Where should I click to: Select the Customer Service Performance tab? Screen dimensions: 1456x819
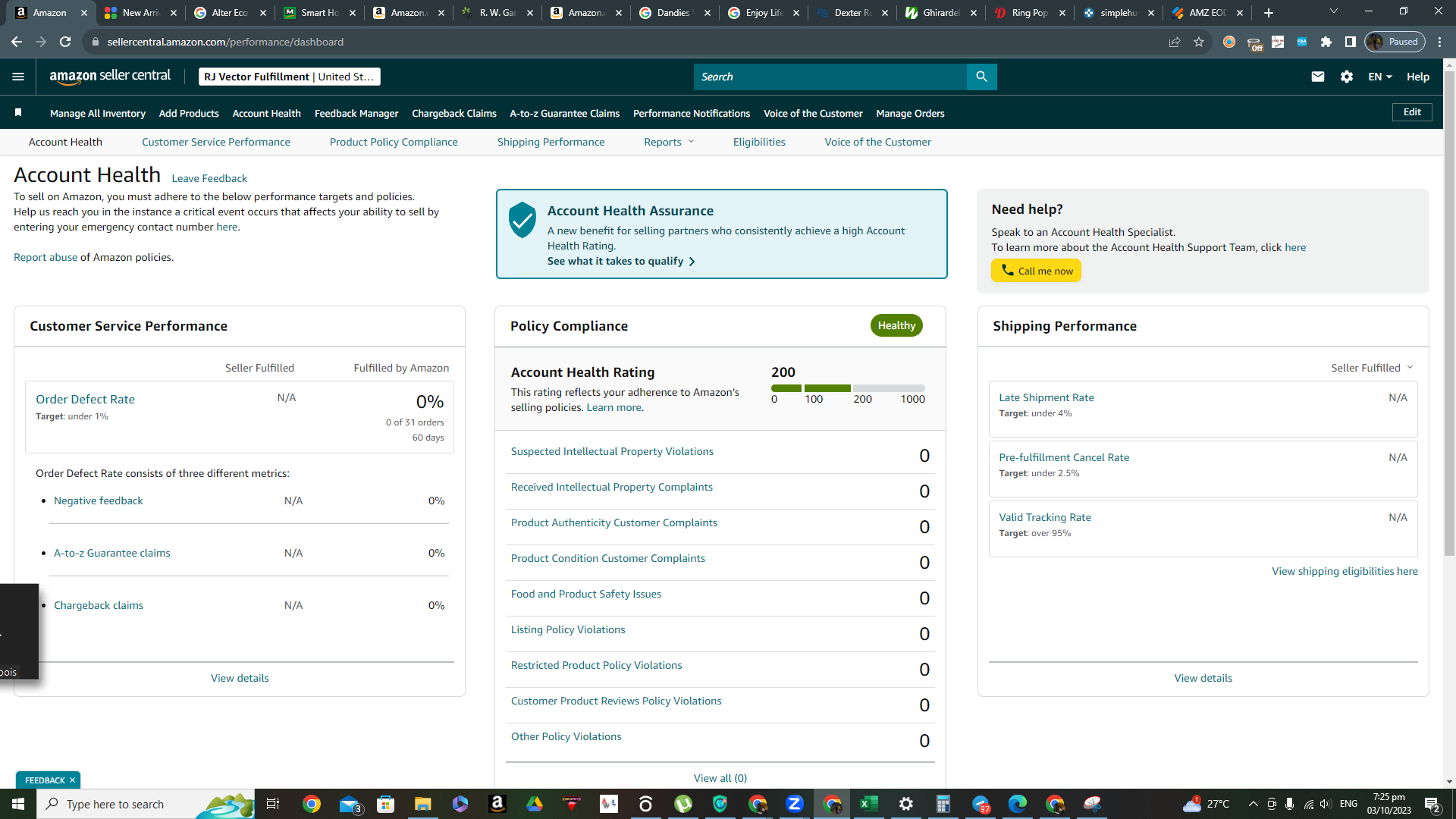pyautogui.click(x=216, y=142)
